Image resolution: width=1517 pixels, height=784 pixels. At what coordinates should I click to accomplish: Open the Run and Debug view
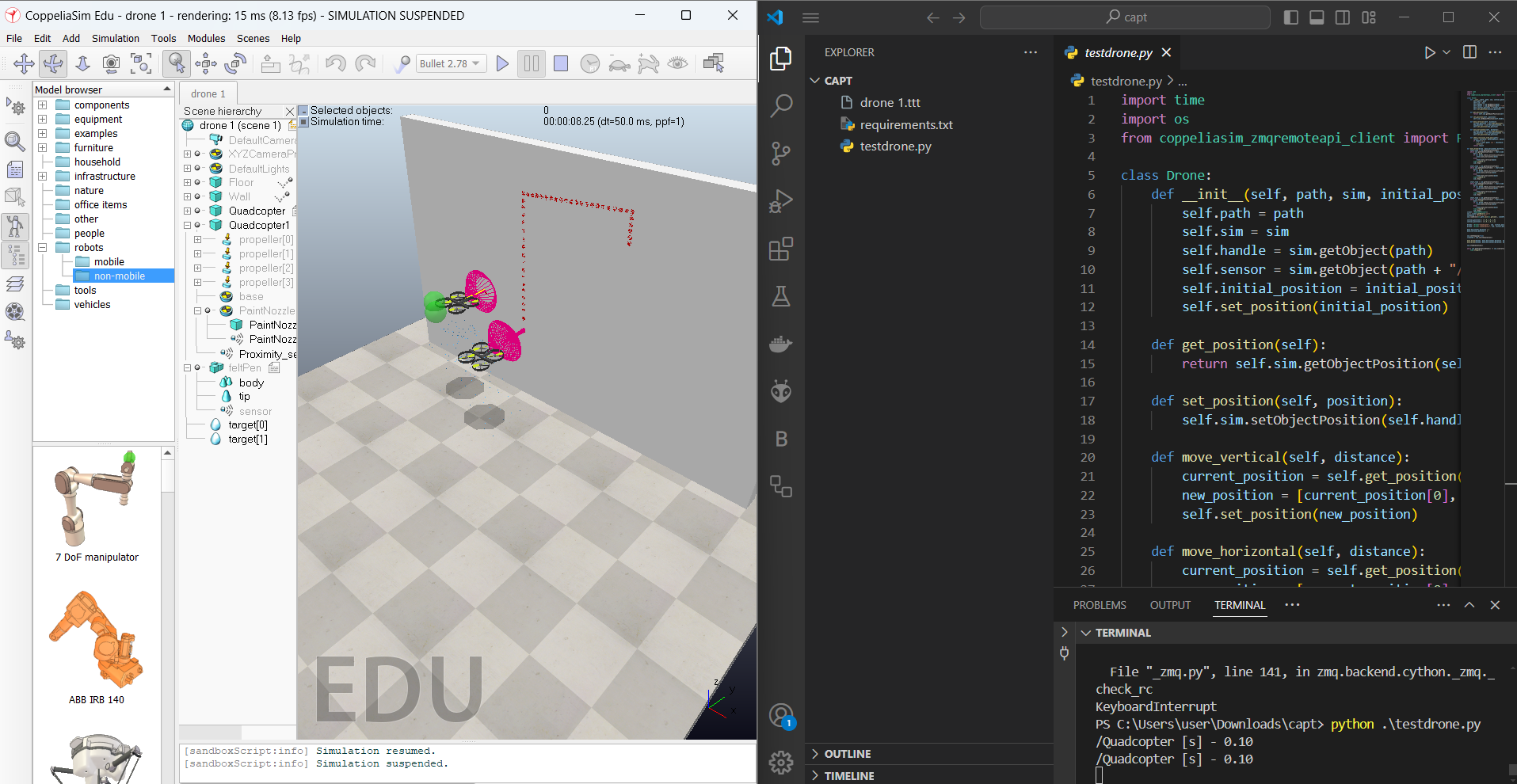pyautogui.click(x=781, y=201)
